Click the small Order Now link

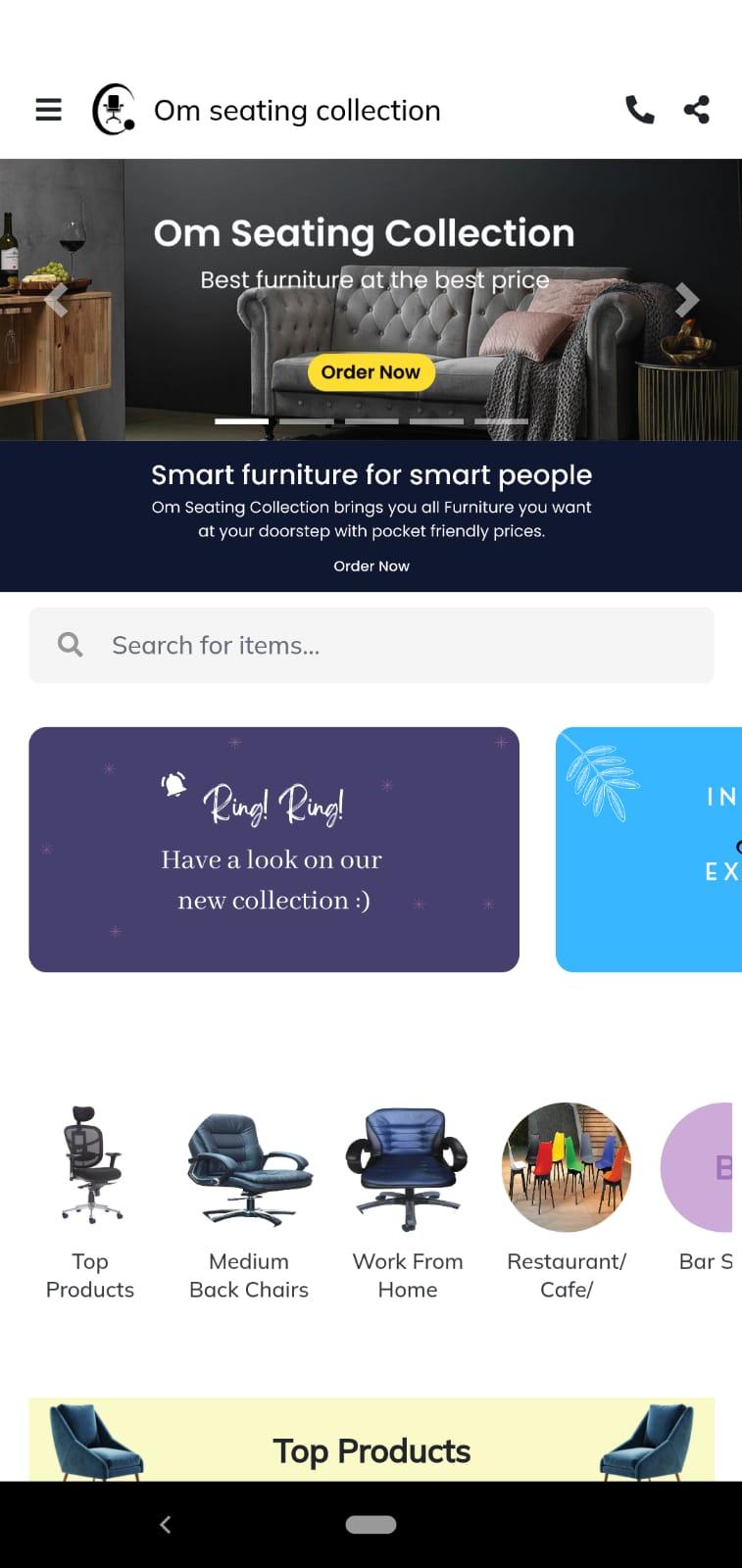371,566
